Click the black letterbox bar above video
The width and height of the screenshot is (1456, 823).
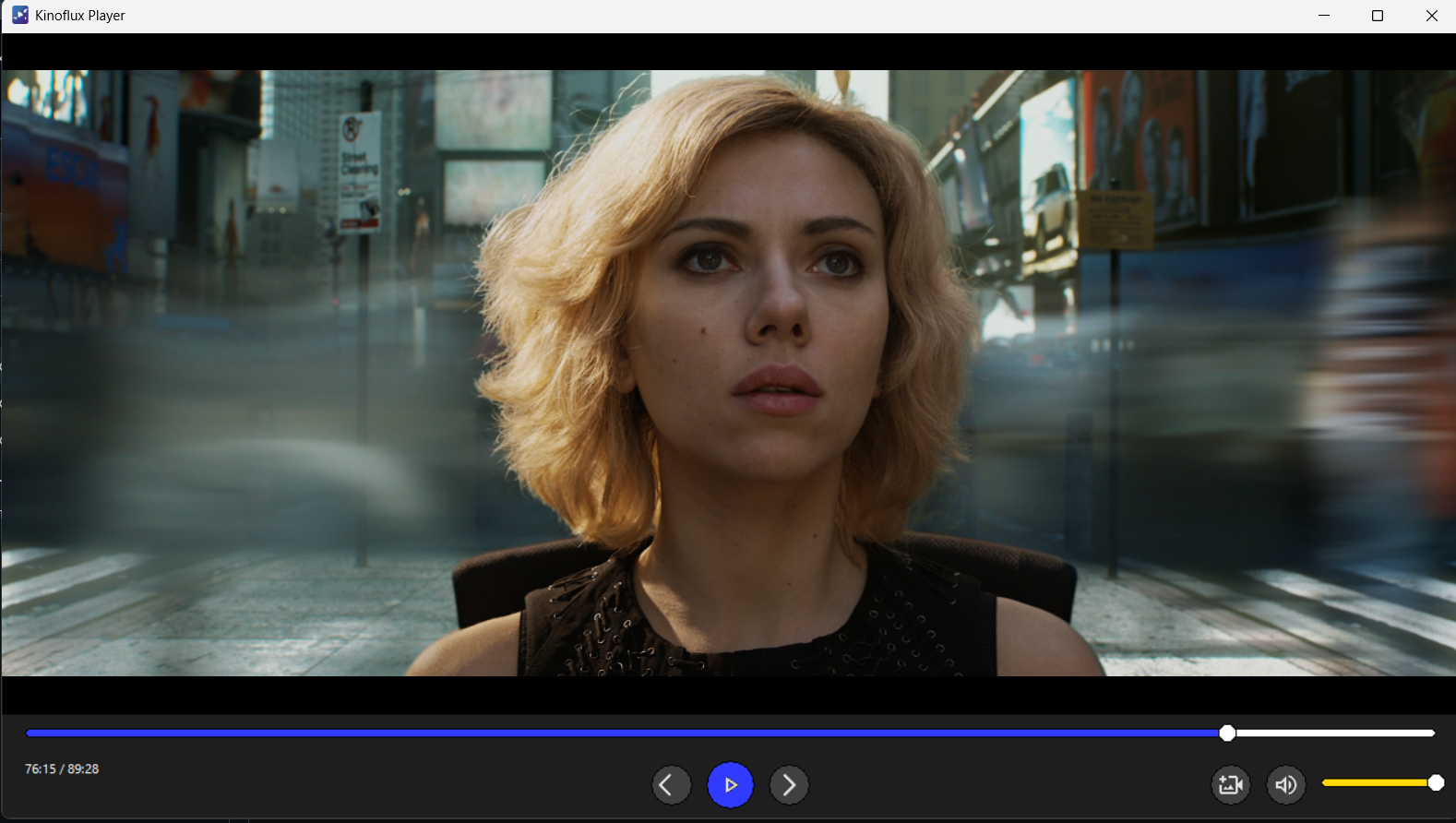727,52
